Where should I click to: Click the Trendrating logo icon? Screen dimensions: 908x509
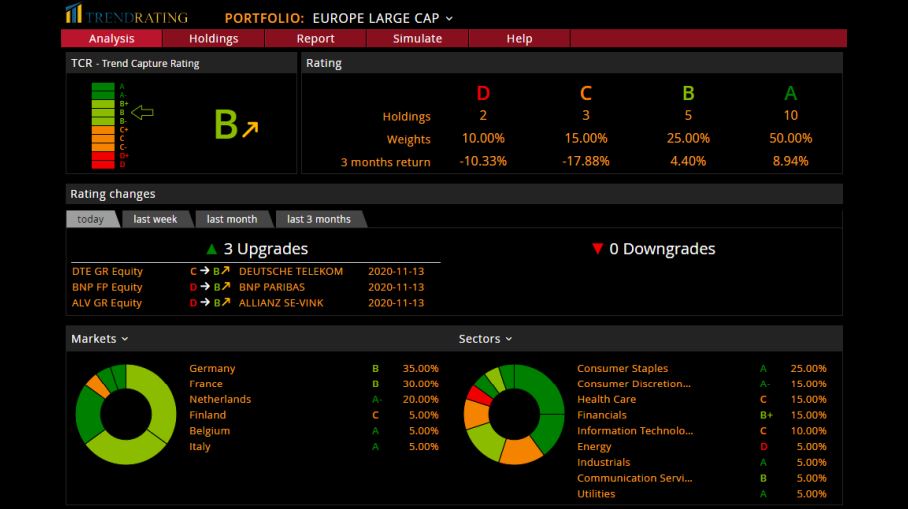(73, 14)
